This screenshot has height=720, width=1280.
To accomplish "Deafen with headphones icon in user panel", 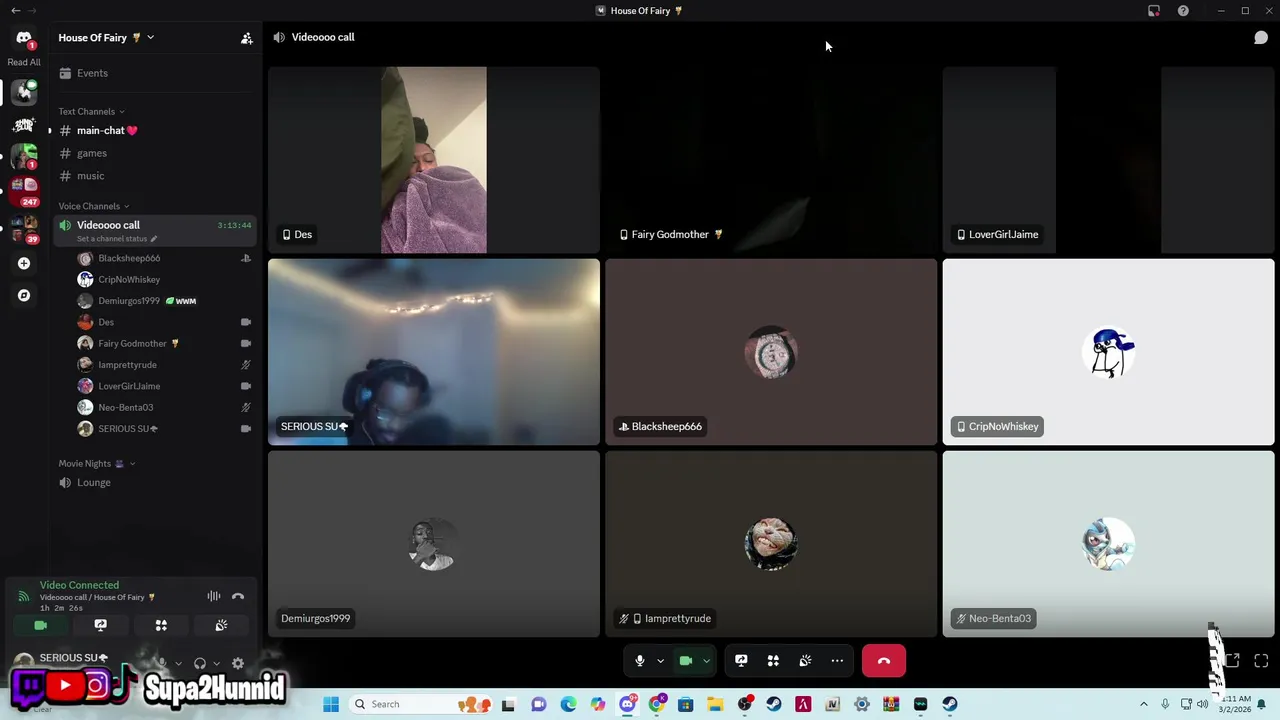I will (200, 663).
